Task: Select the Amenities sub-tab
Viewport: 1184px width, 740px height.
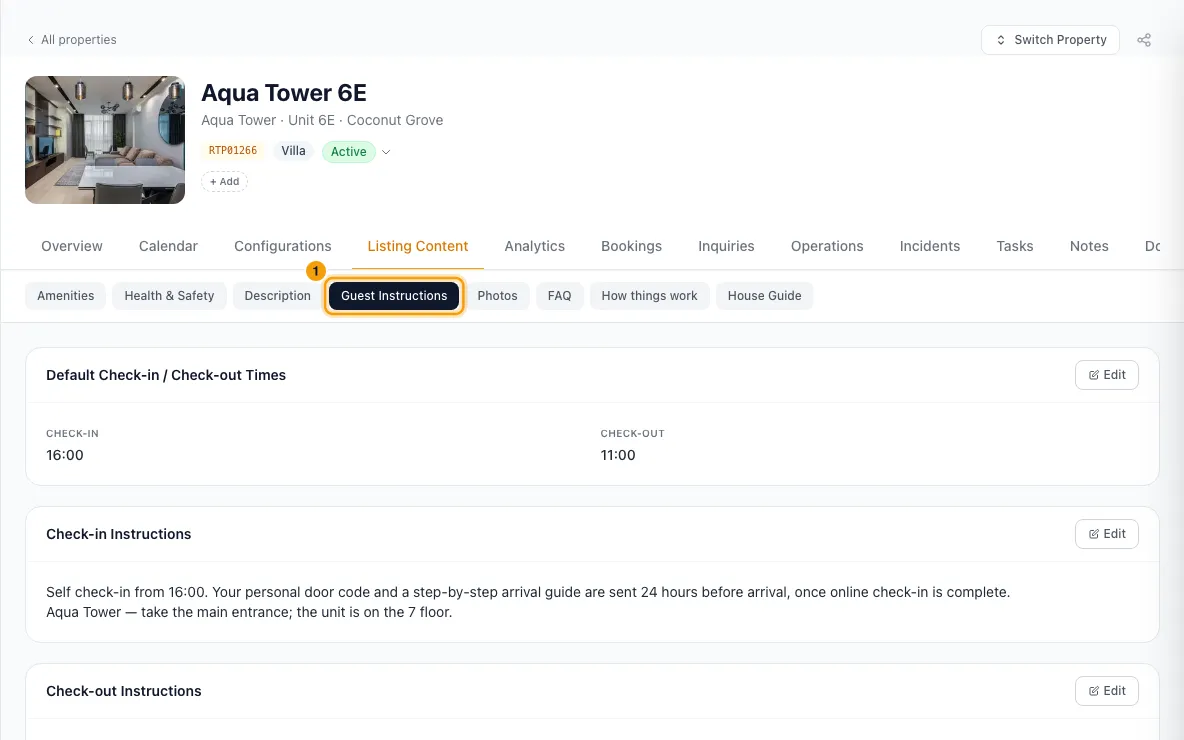Action: click(66, 296)
